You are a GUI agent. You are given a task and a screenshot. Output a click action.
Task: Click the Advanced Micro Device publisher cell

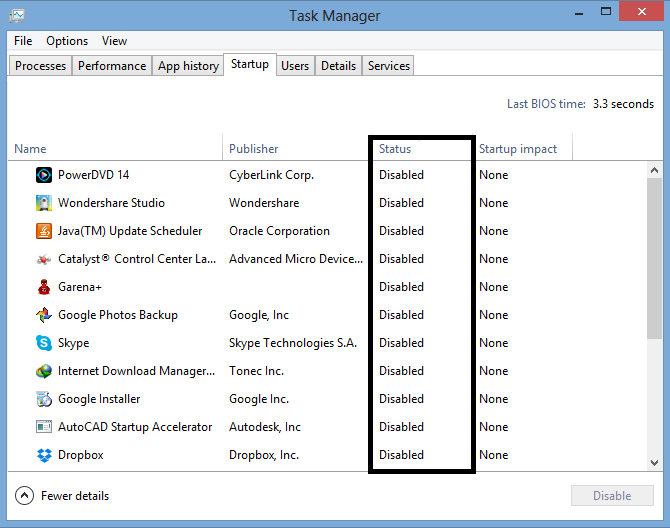(296, 259)
